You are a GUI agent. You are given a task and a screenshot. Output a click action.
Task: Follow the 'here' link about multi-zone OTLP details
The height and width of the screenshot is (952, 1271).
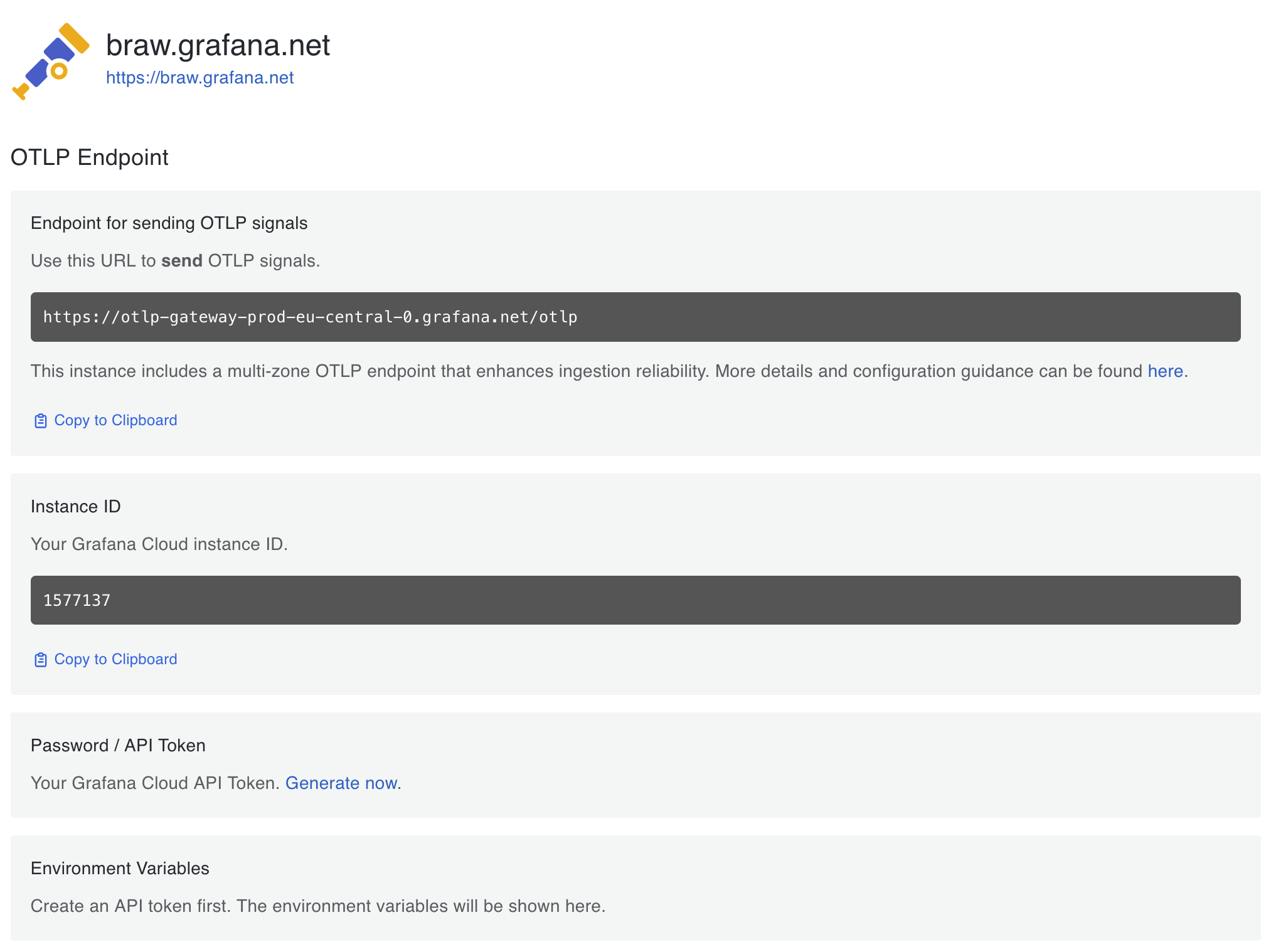[1164, 371]
